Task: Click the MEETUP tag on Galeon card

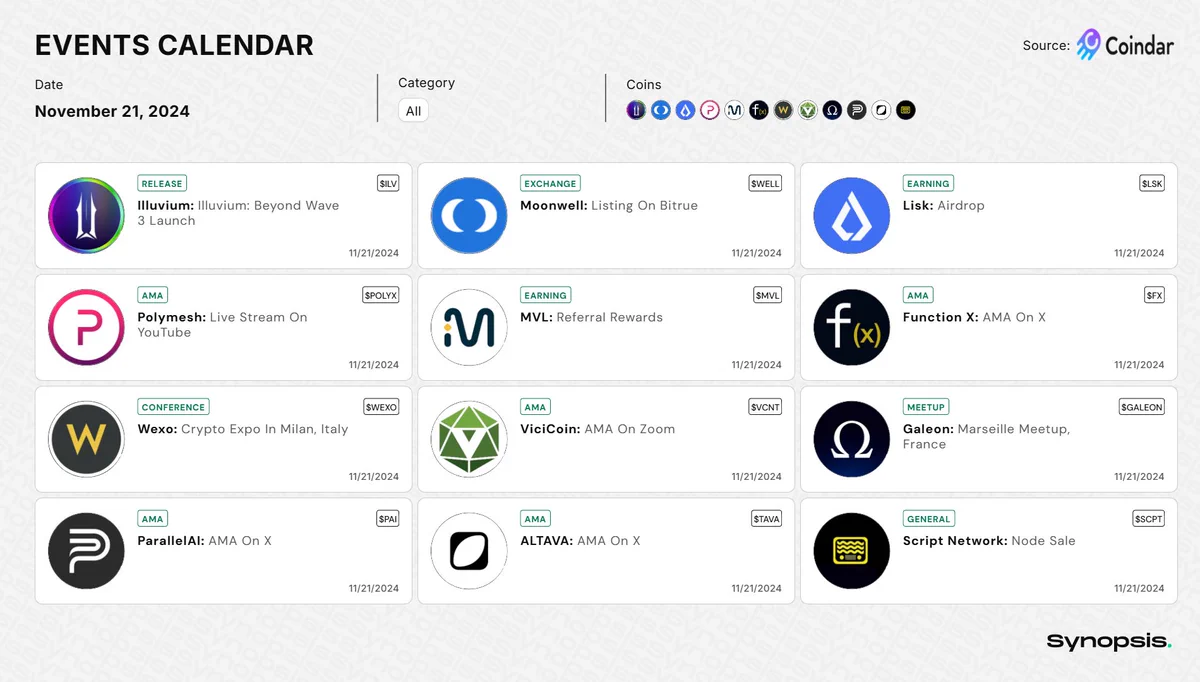Action: [x=926, y=407]
